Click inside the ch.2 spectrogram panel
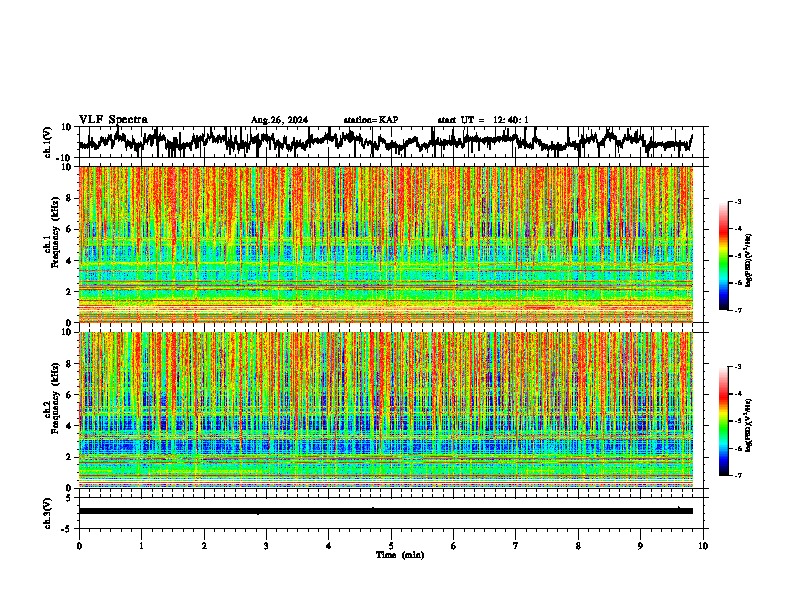 tap(386, 410)
